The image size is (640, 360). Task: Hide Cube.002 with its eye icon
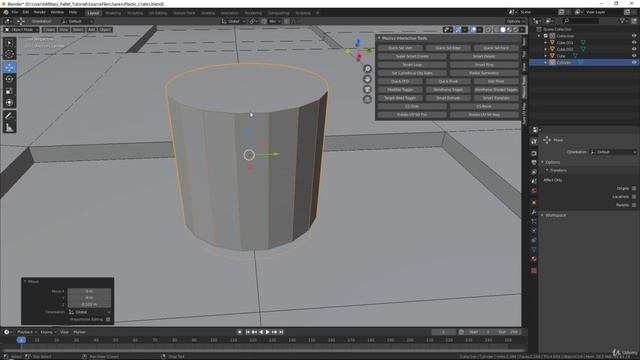pos(634,49)
